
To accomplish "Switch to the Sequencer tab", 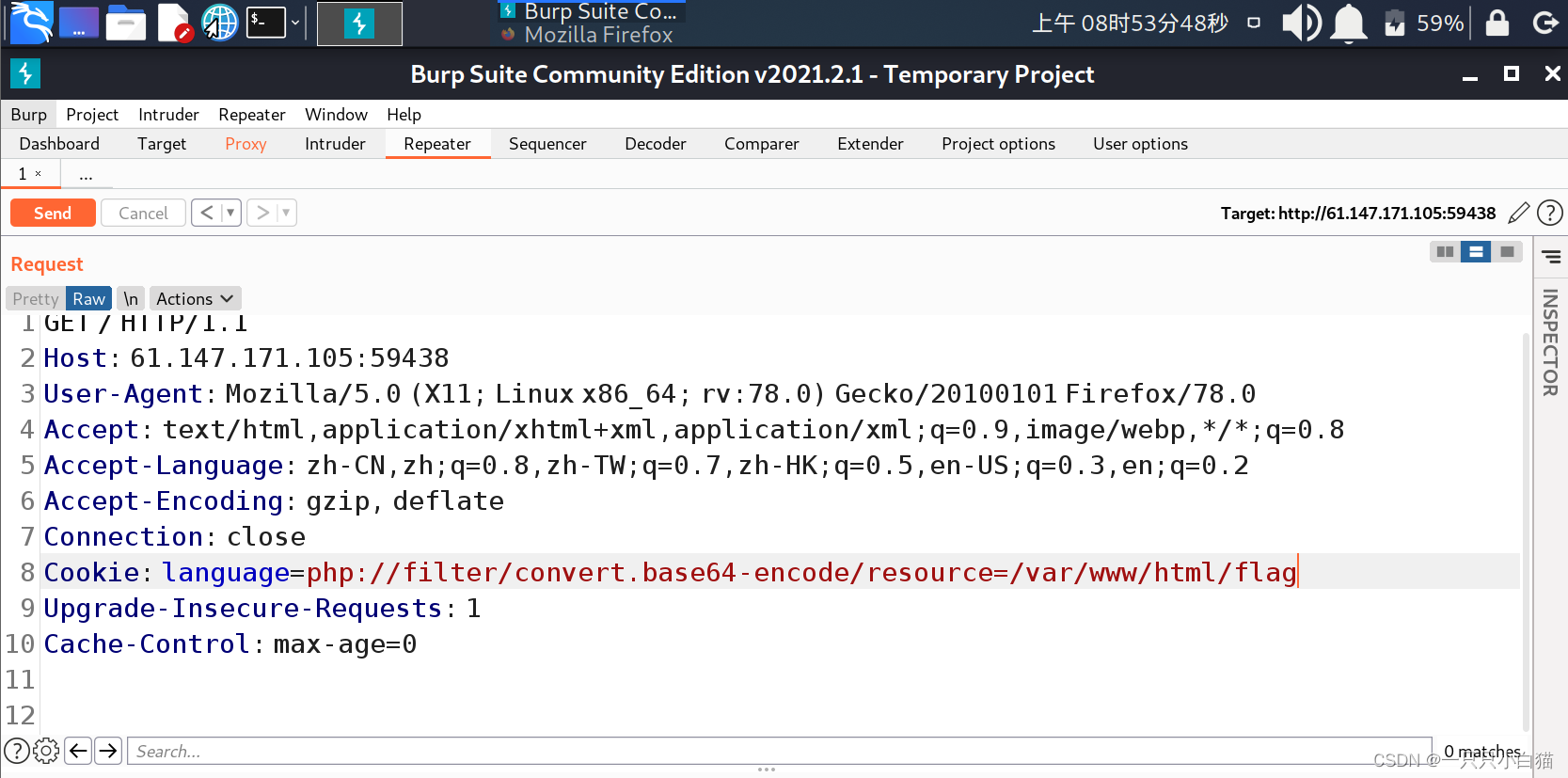I will click(547, 144).
